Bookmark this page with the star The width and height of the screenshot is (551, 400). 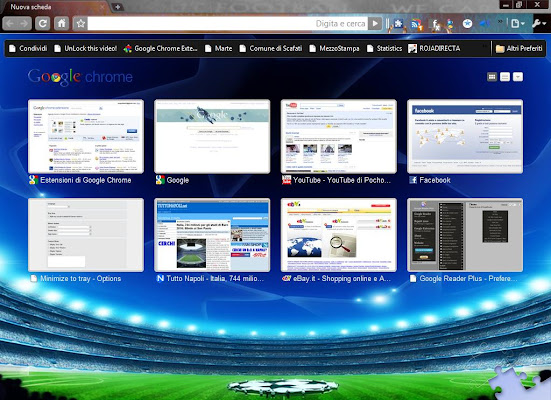80,24
